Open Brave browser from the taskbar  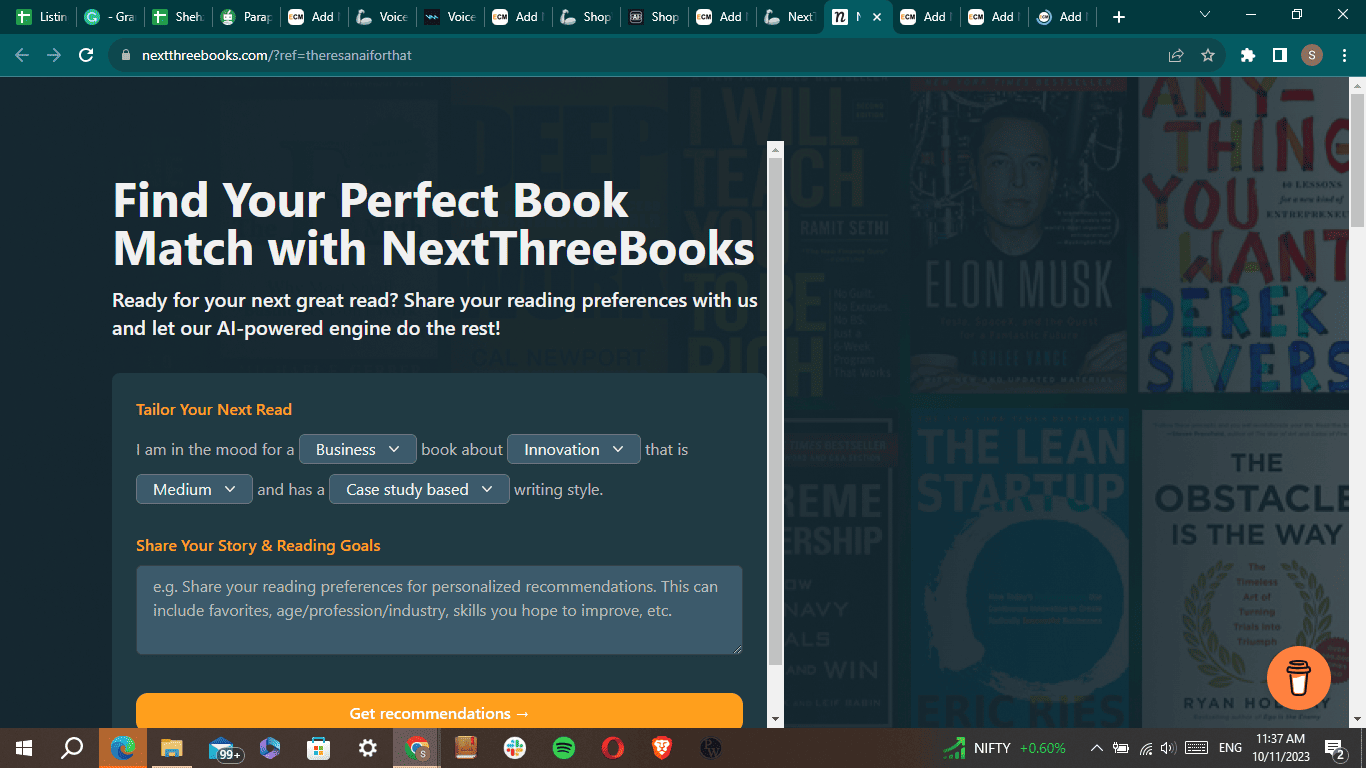tap(661, 747)
